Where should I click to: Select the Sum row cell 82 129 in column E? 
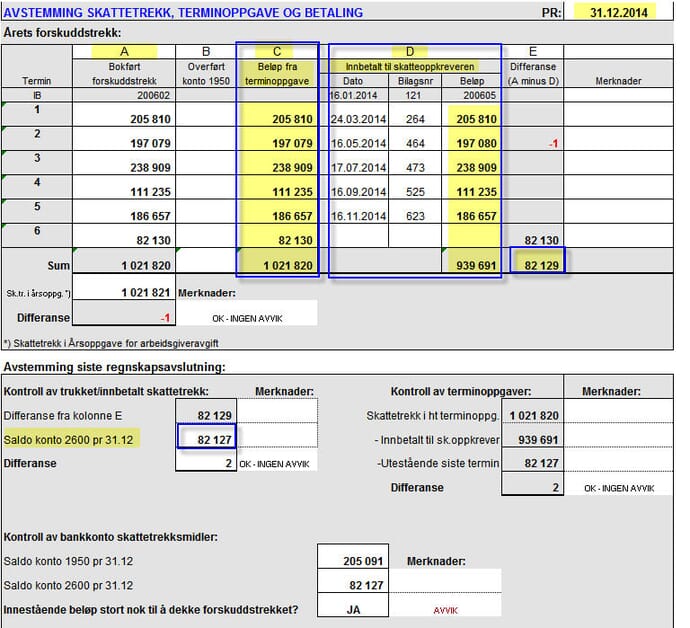click(535, 264)
